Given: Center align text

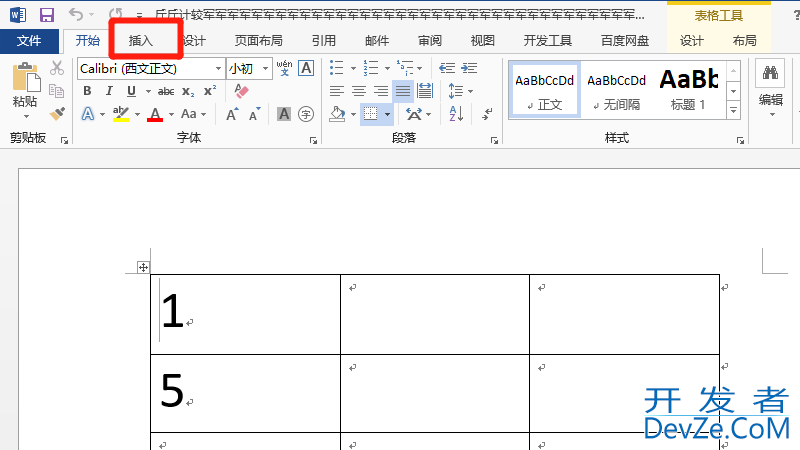Looking at the screenshot, I should pyautogui.click(x=359, y=91).
